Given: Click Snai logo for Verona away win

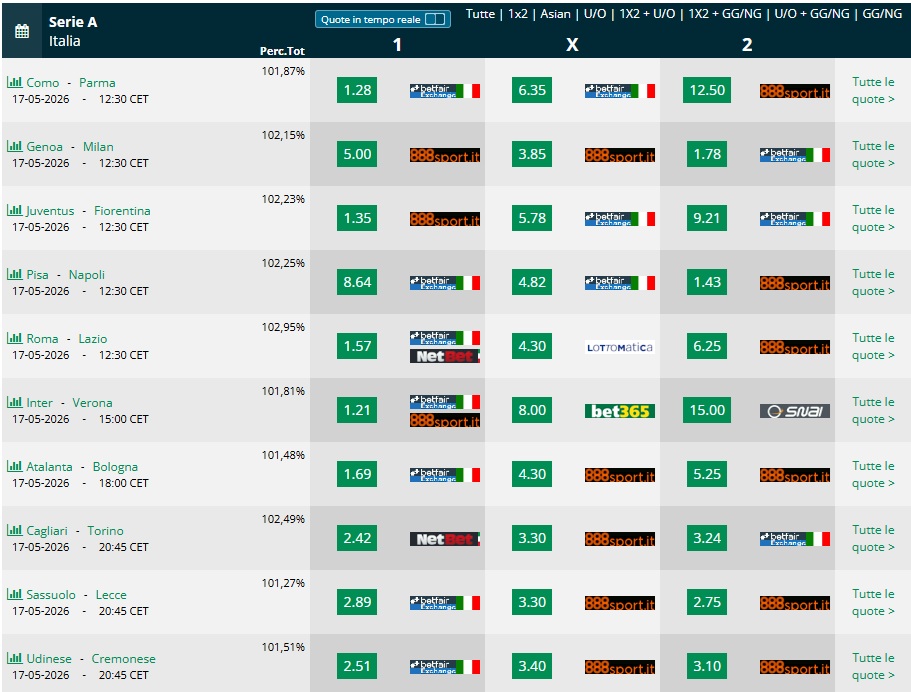Looking at the screenshot, I should point(794,411).
